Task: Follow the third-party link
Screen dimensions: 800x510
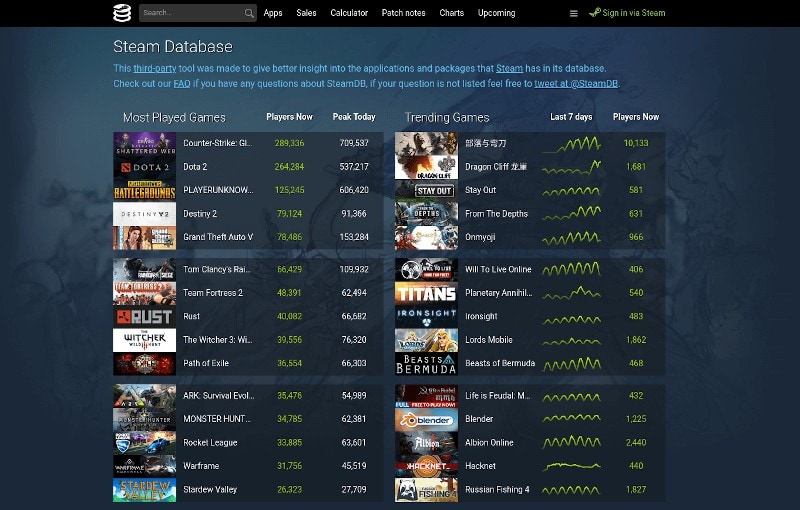Action: point(155,68)
